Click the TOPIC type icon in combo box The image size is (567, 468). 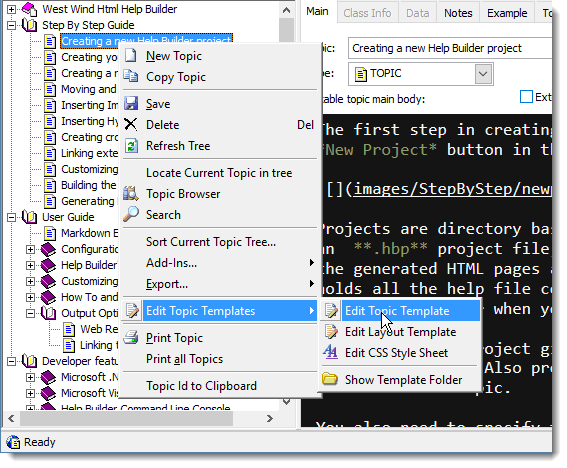pos(361,74)
